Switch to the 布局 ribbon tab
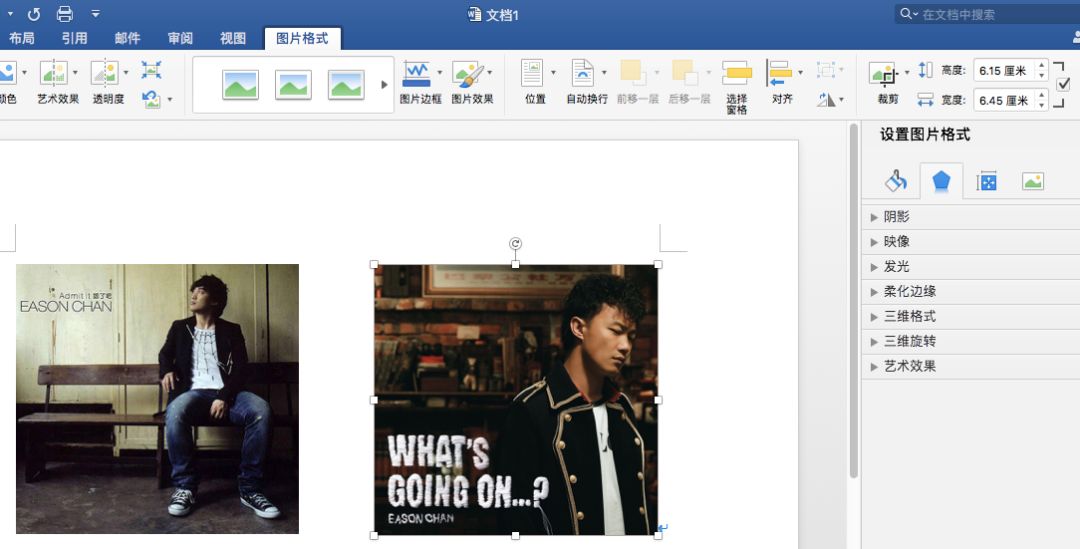This screenshot has height=549, width=1080. [21, 39]
